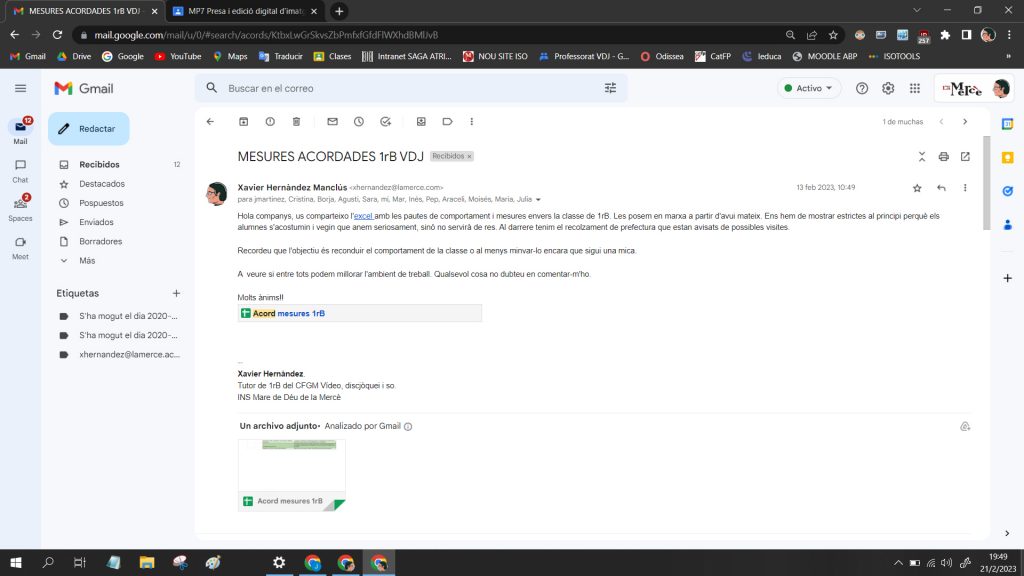Open the Acord mesures 1rB spreadsheet link
The width and height of the screenshot is (1024, 576).
tap(289, 314)
